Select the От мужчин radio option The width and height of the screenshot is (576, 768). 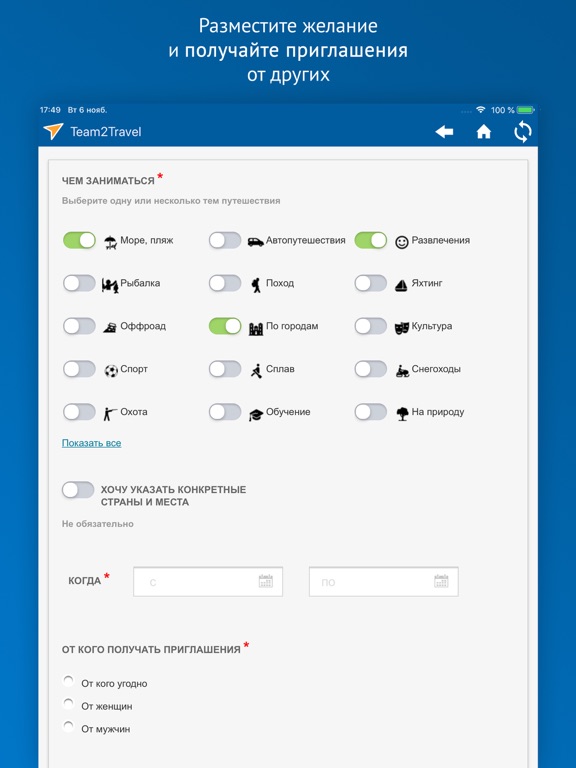pyautogui.click(x=68, y=726)
